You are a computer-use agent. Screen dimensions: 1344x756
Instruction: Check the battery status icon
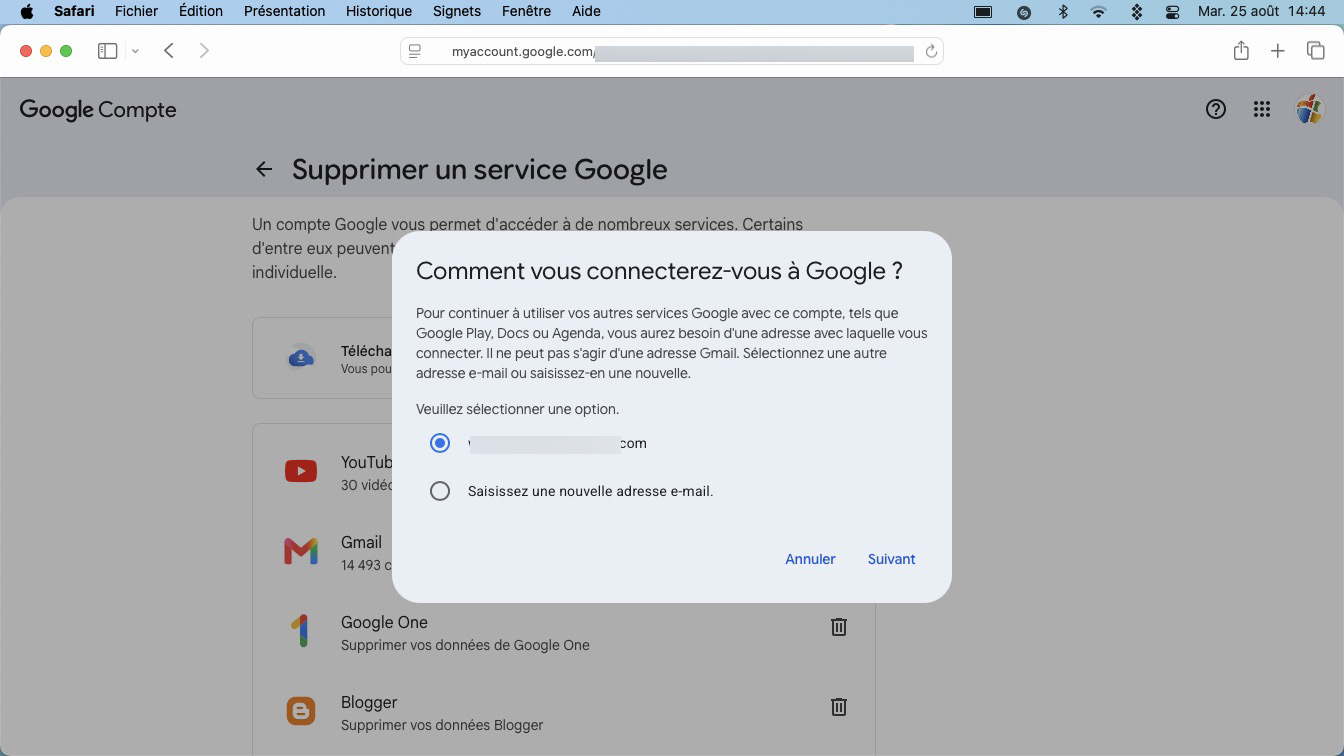click(983, 12)
